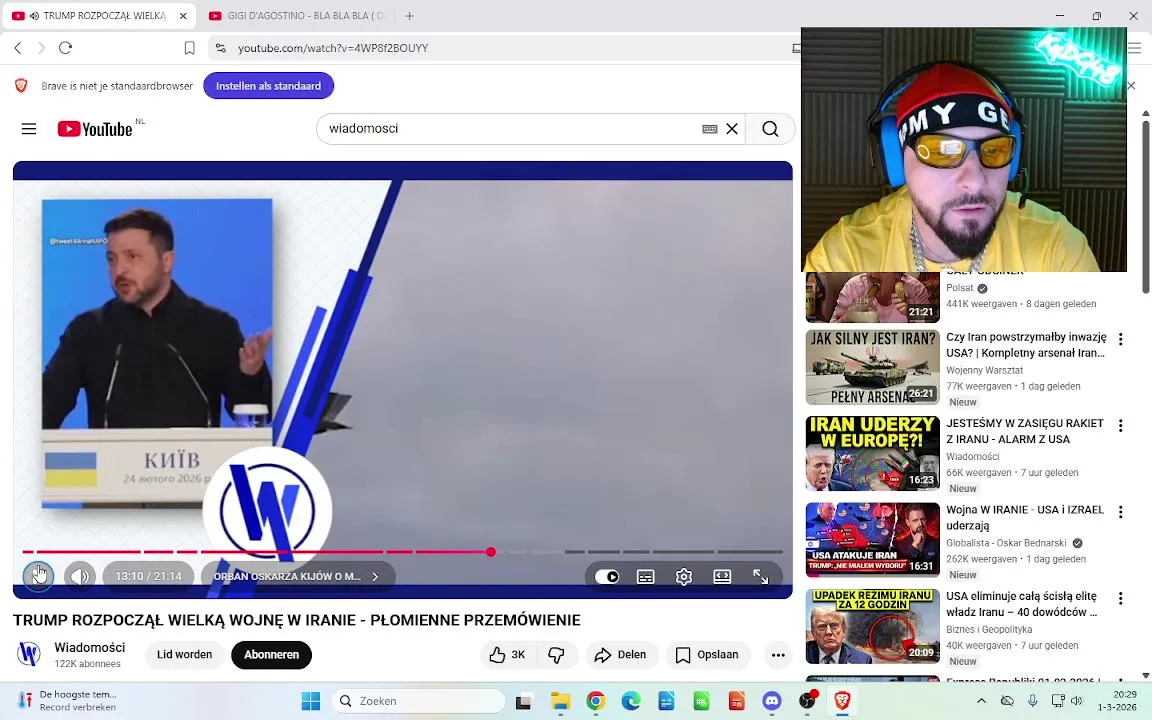Open 'UPADEK REŻIMU IRANU' thumbnail
Viewport: 1152px width, 720px height.
(873, 627)
